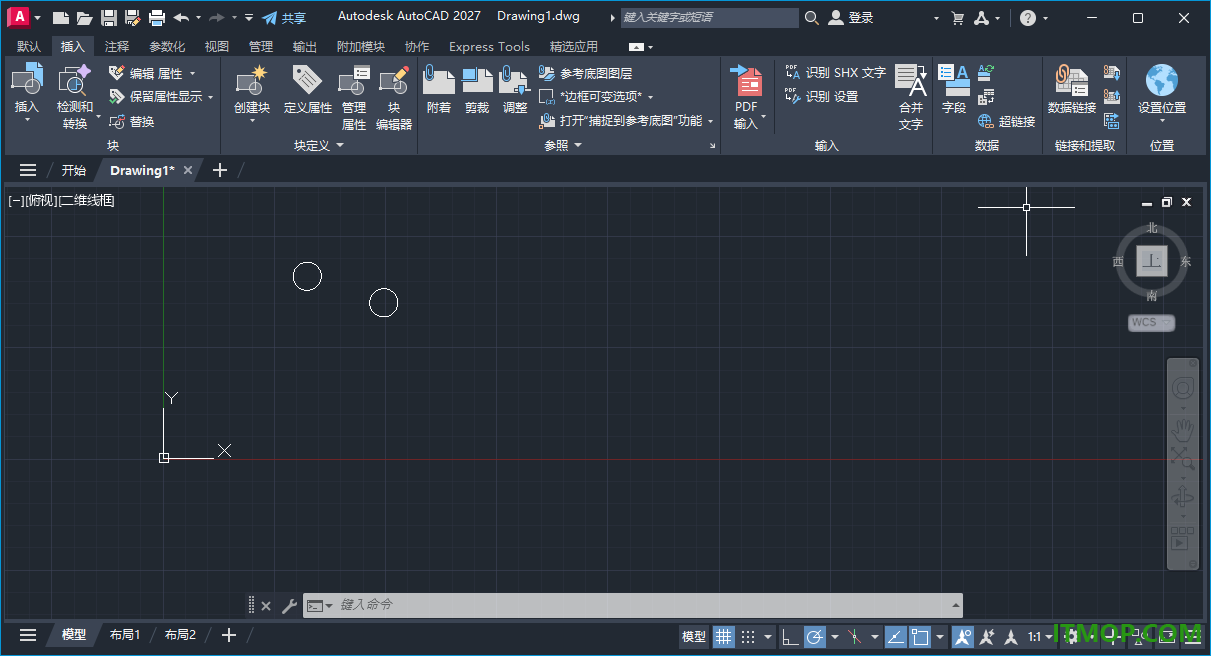Toggle Polar tracking in status bar

[x=814, y=636]
